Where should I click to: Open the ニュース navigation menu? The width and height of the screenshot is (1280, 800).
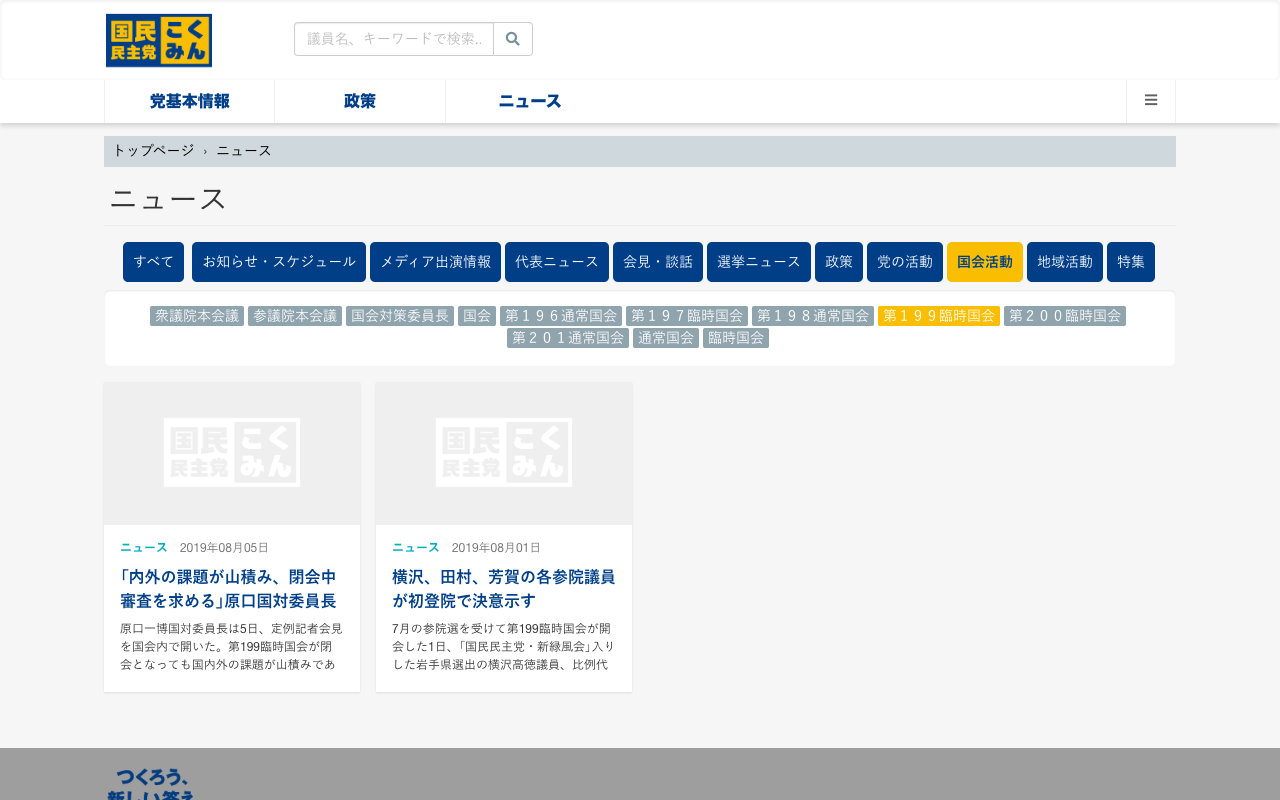coord(530,101)
